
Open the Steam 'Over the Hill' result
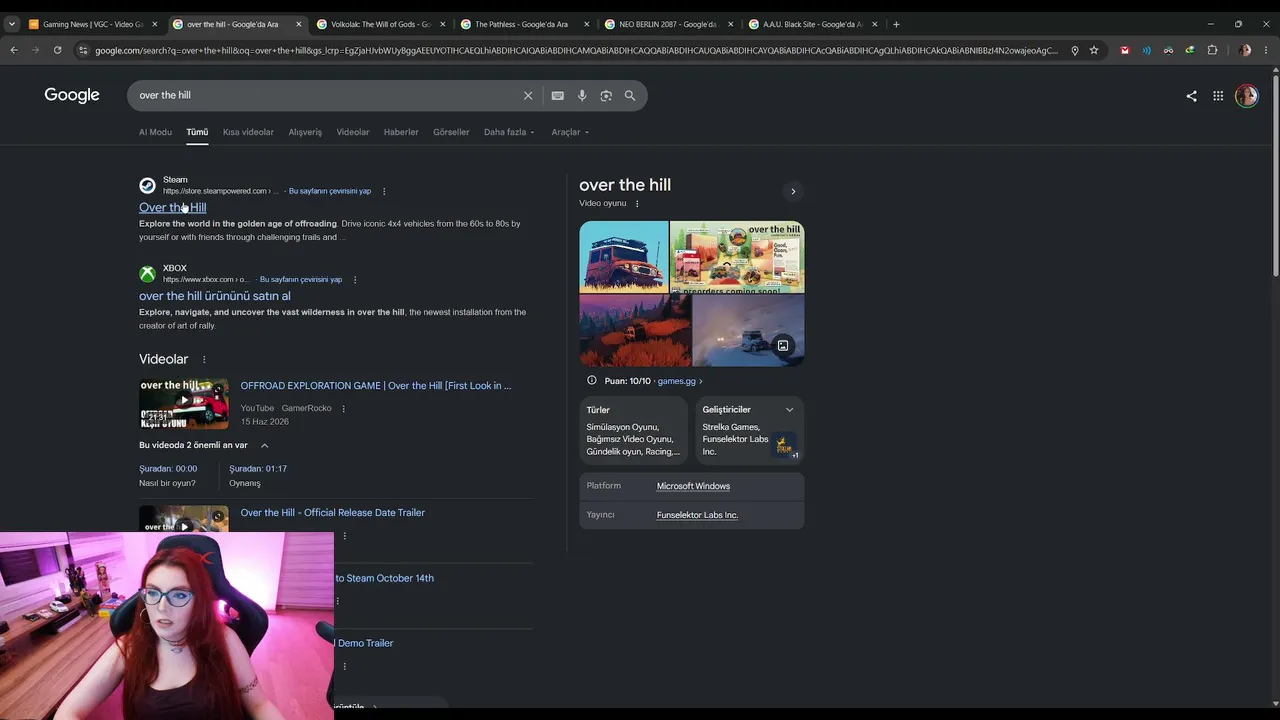pos(173,208)
